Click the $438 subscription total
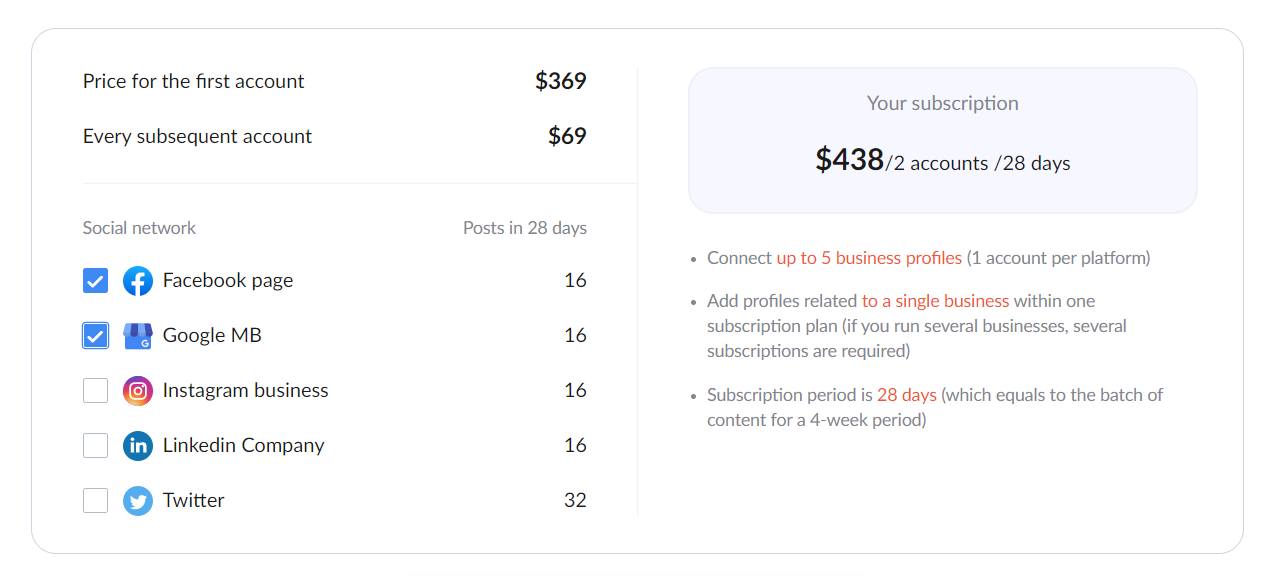Screen dimensions: 1275x576 [850, 160]
